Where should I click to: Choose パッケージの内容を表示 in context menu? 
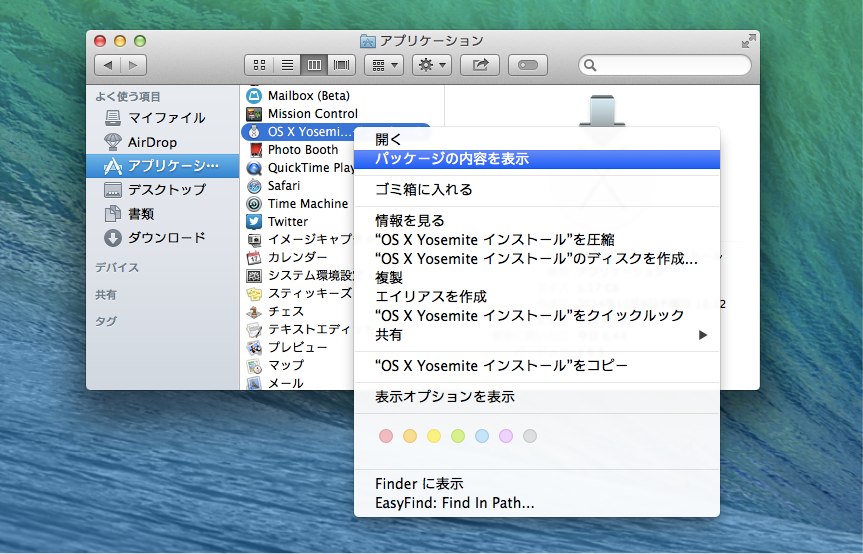pos(537,159)
